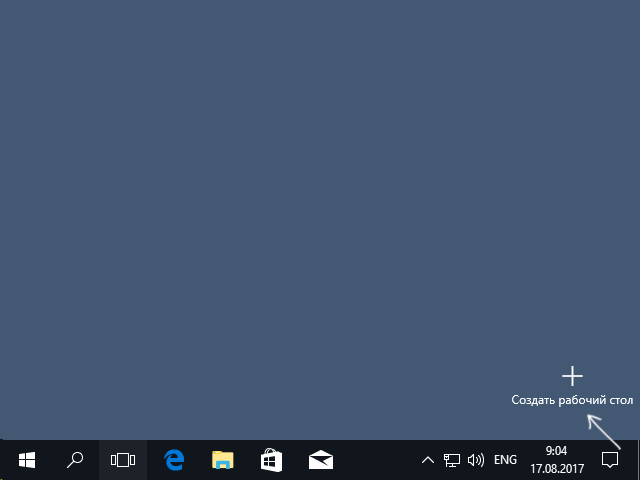The height and width of the screenshot is (480, 640).
Task: Open File Explorer from taskbar
Action: [222, 460]
